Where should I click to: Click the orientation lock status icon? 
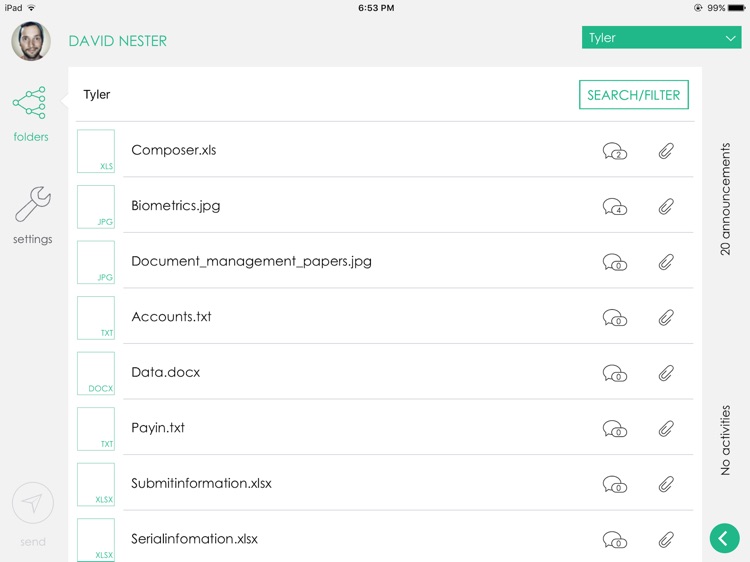tap(698, 8)
